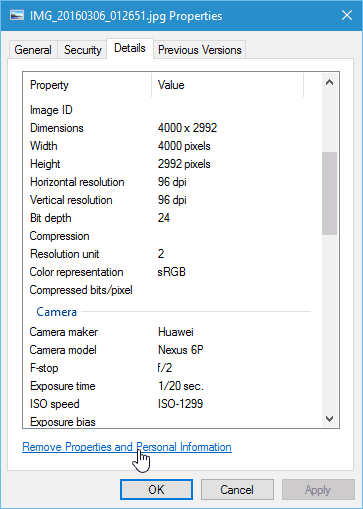Image resolution: width=363 pixels, height=509 pixels.
Task: Click the scroll up arrow
Action: 329,82
